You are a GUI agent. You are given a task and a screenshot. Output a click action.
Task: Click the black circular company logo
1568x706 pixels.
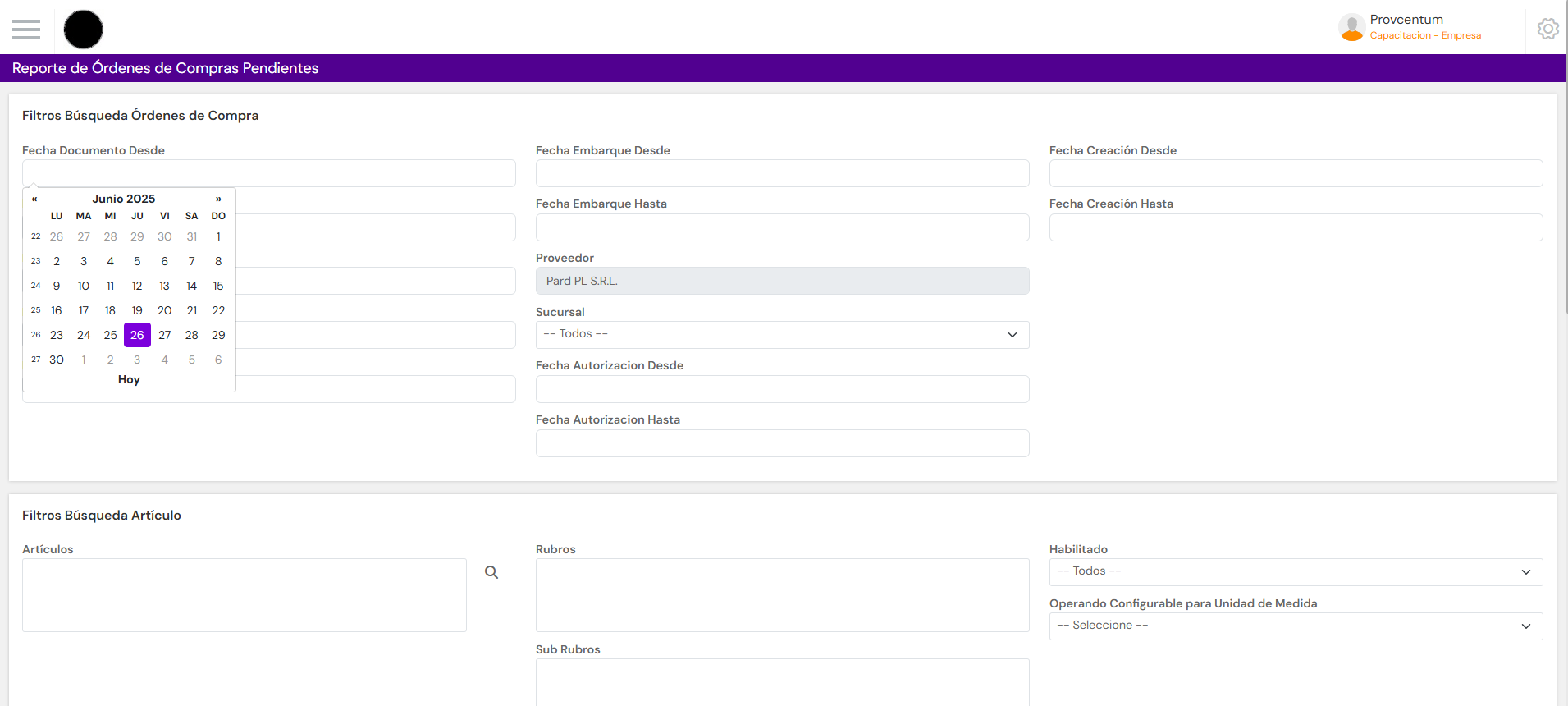pyautogui.click(x=84, y=30)
